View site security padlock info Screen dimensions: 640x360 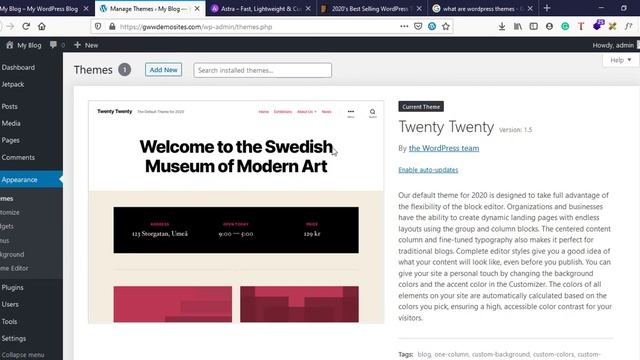pos(112,27)
